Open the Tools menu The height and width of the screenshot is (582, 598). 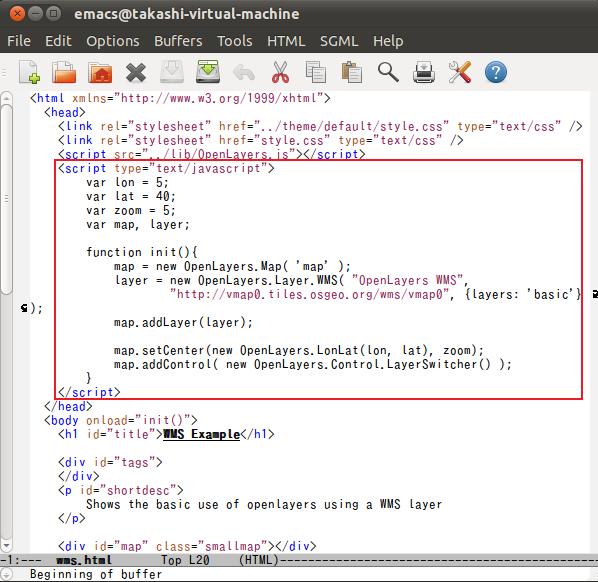tap(235, 41)
